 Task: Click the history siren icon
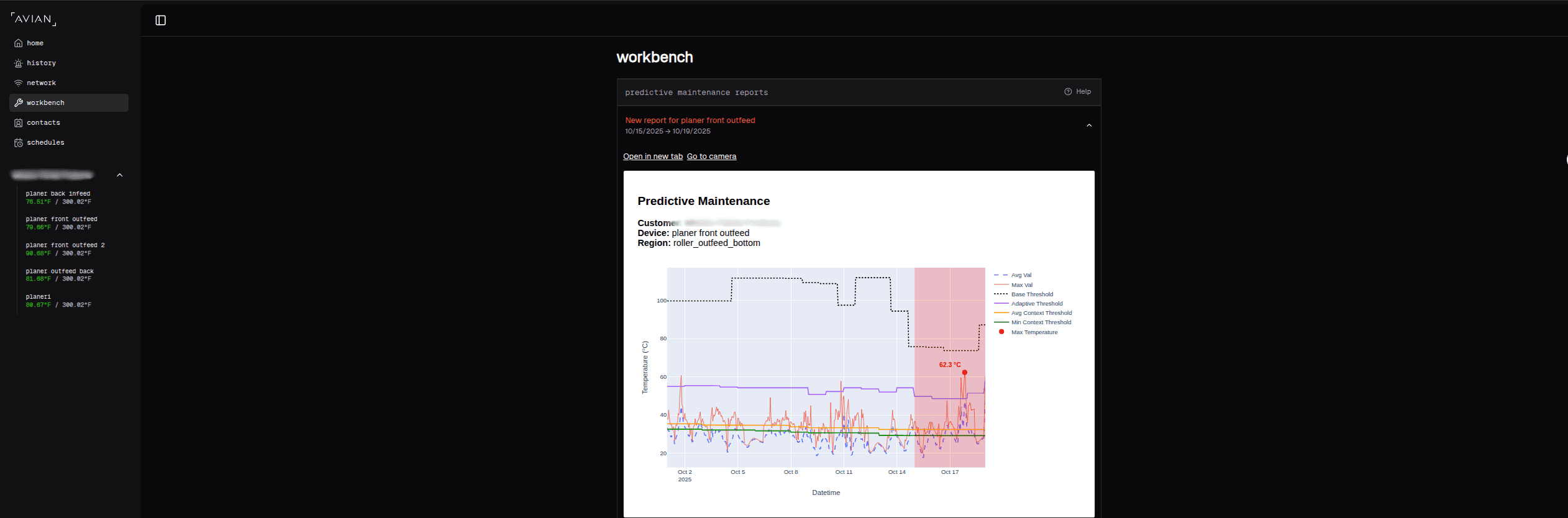[19, 63]
